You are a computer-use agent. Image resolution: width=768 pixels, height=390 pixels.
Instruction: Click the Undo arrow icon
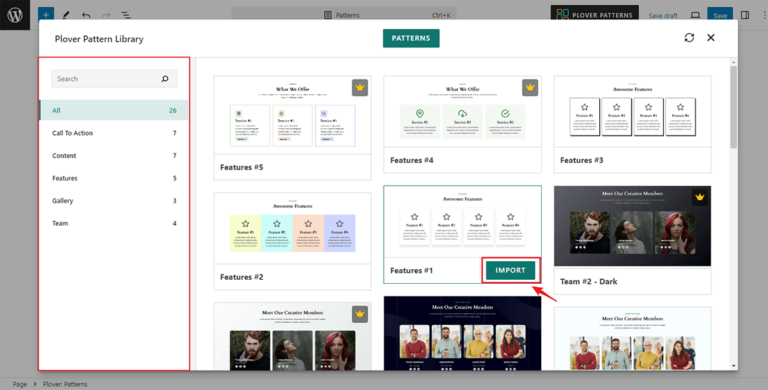86,15
